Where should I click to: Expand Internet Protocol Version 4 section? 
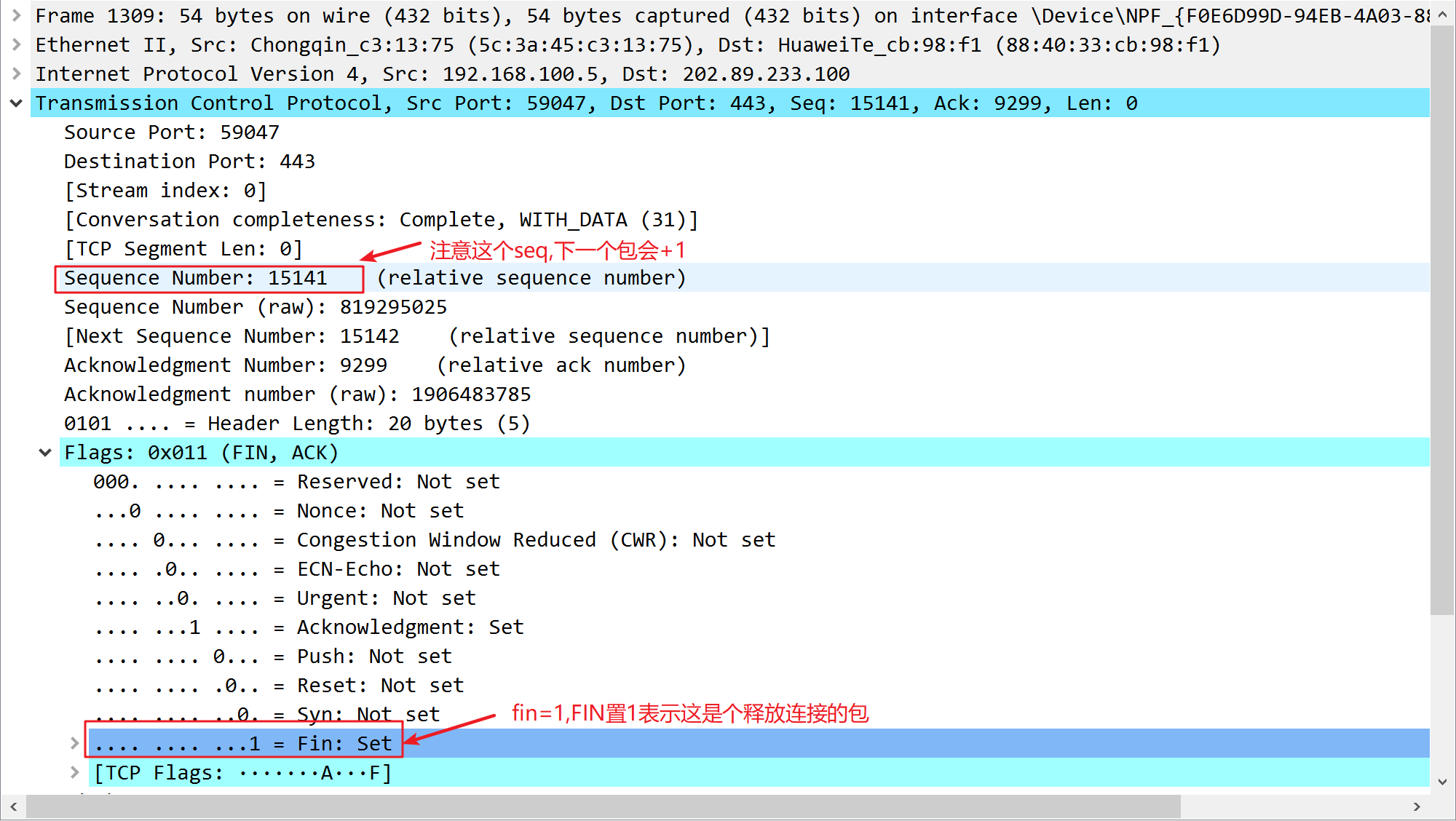click(x=16, y=74)
